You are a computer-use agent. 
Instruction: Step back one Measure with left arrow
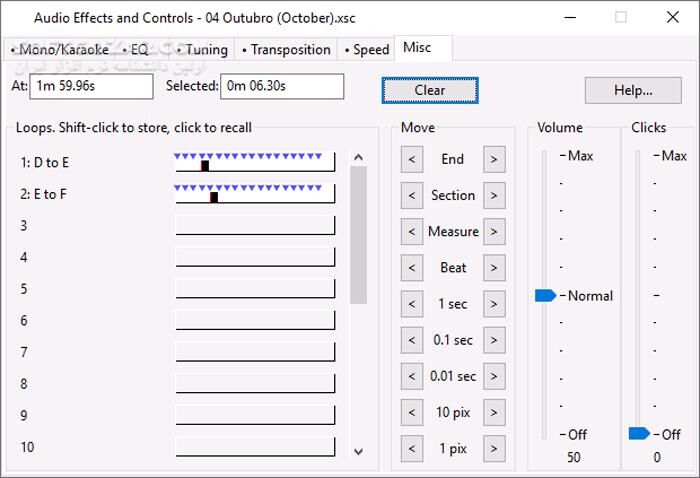411,232
